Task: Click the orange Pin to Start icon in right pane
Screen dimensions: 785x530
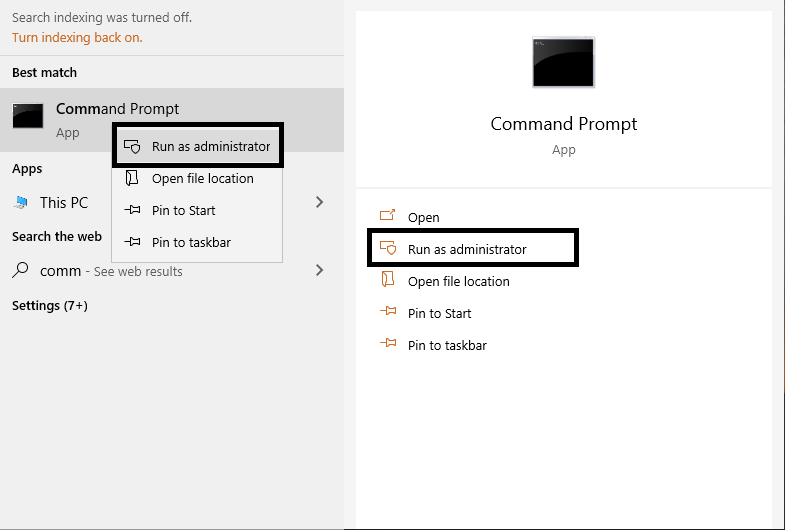Action: click(388, 313)
